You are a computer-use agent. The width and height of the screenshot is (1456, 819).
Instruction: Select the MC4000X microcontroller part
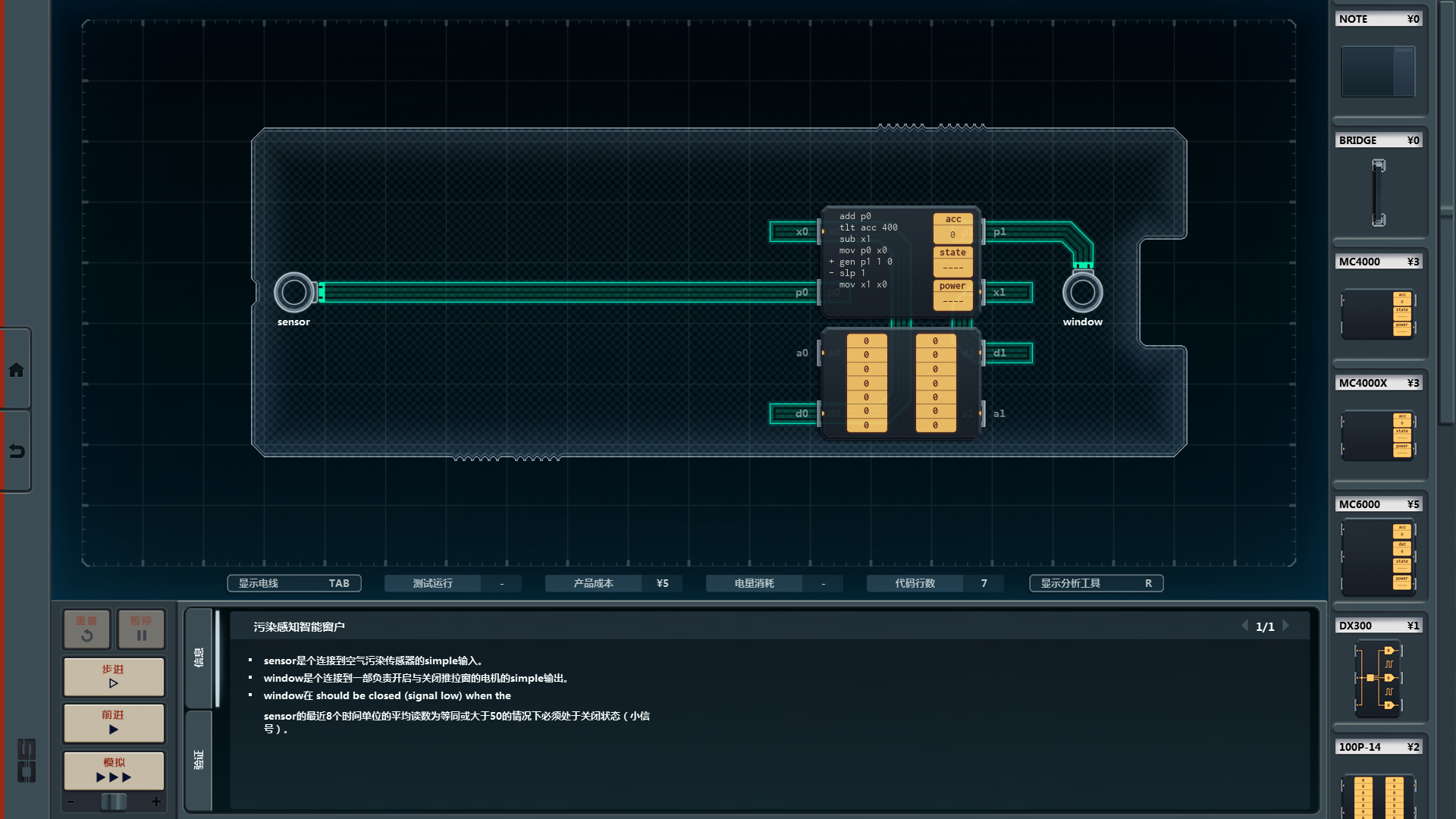coord(1378,435)
